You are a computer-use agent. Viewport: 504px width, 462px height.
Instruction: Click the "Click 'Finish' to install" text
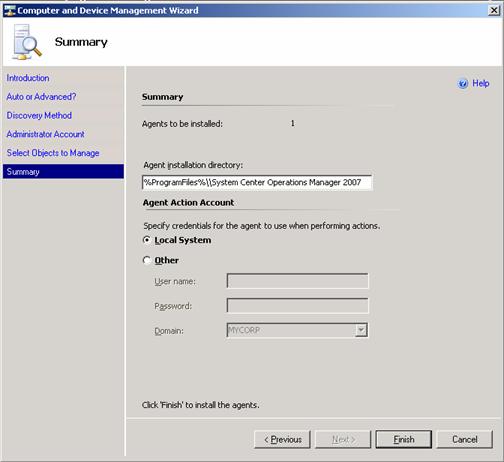[x=200, y=405]
